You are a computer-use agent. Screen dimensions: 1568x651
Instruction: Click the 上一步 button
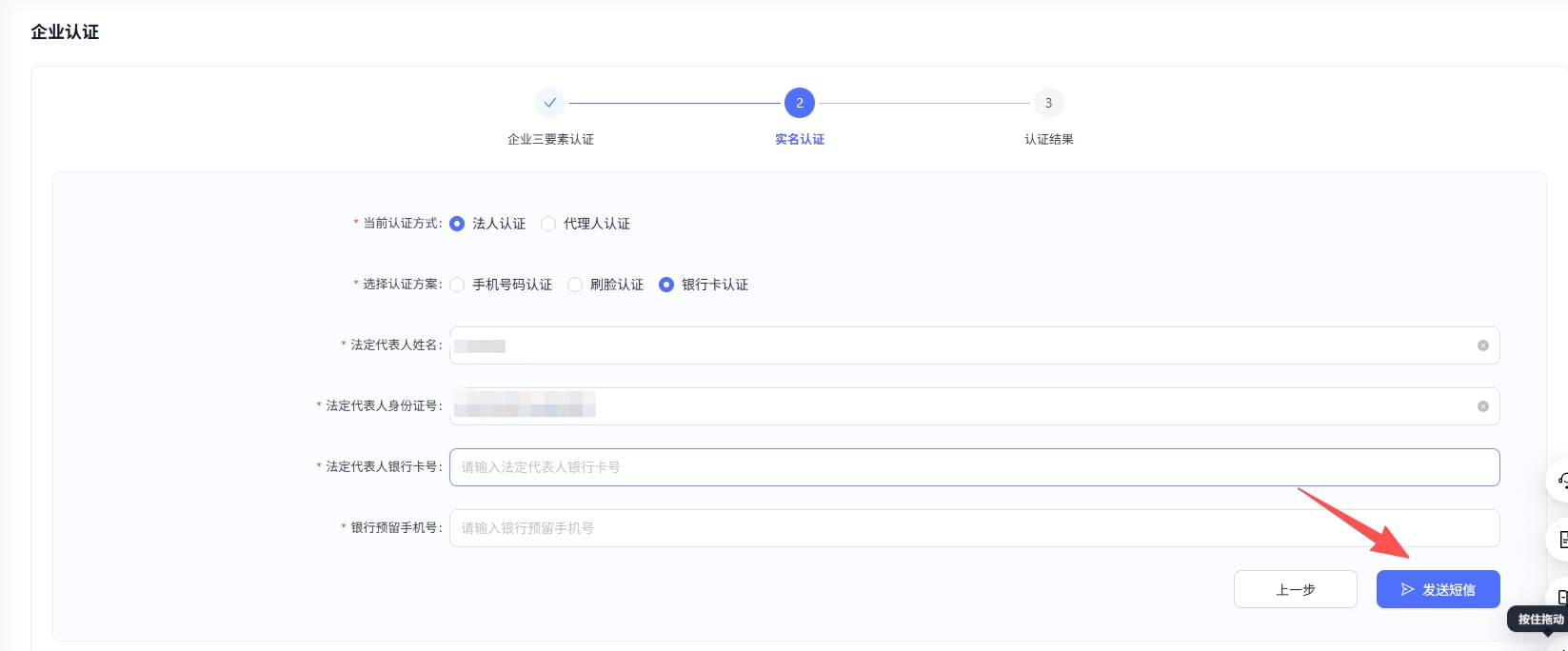(1295, 589)
